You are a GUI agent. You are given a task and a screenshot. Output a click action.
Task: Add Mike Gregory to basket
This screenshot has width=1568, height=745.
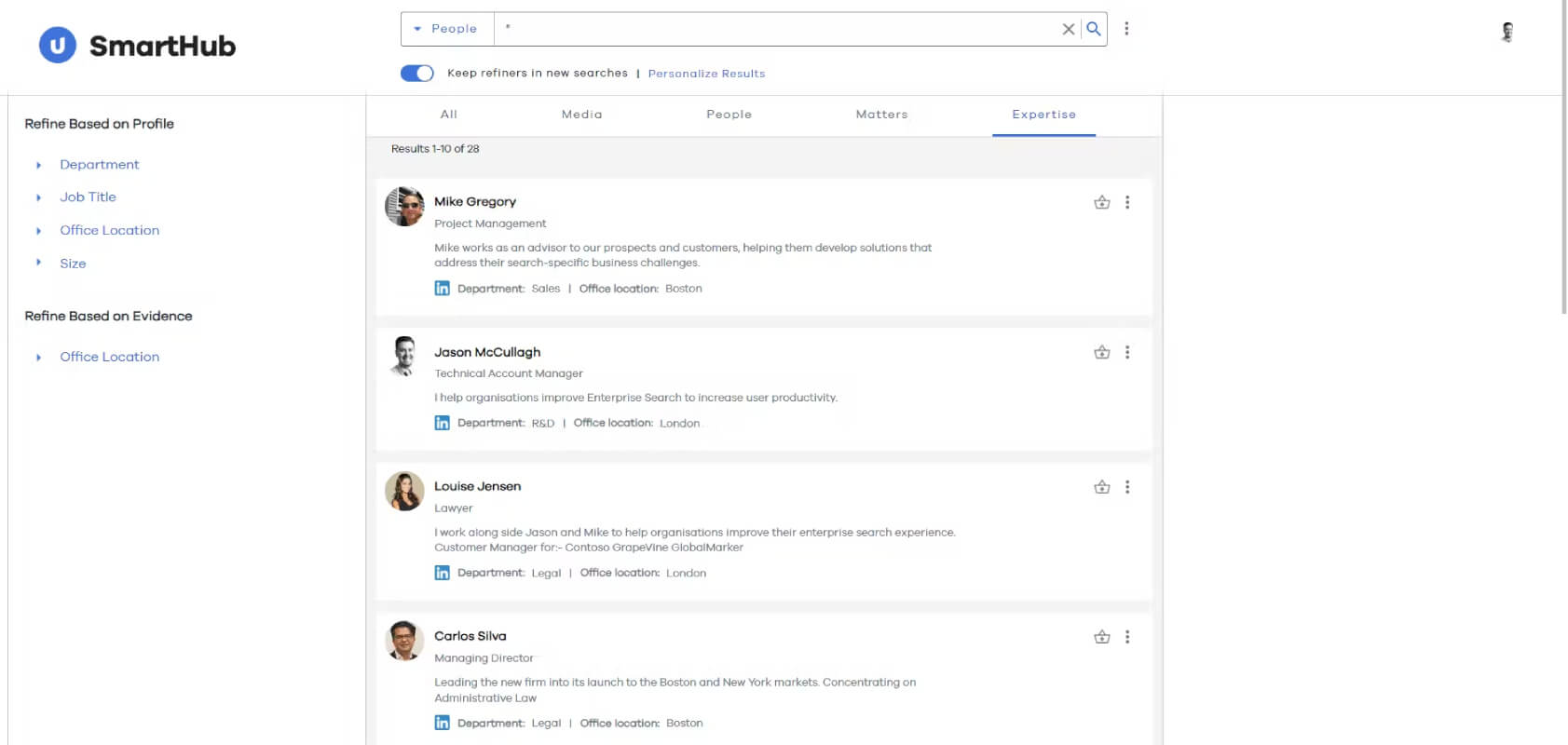[1101, 202]
